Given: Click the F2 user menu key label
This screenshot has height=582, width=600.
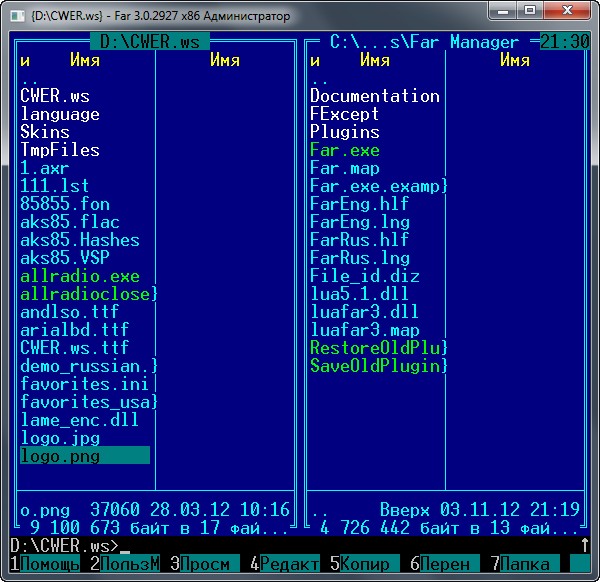Looking at the screenshot, I should (x=124, y=564).
